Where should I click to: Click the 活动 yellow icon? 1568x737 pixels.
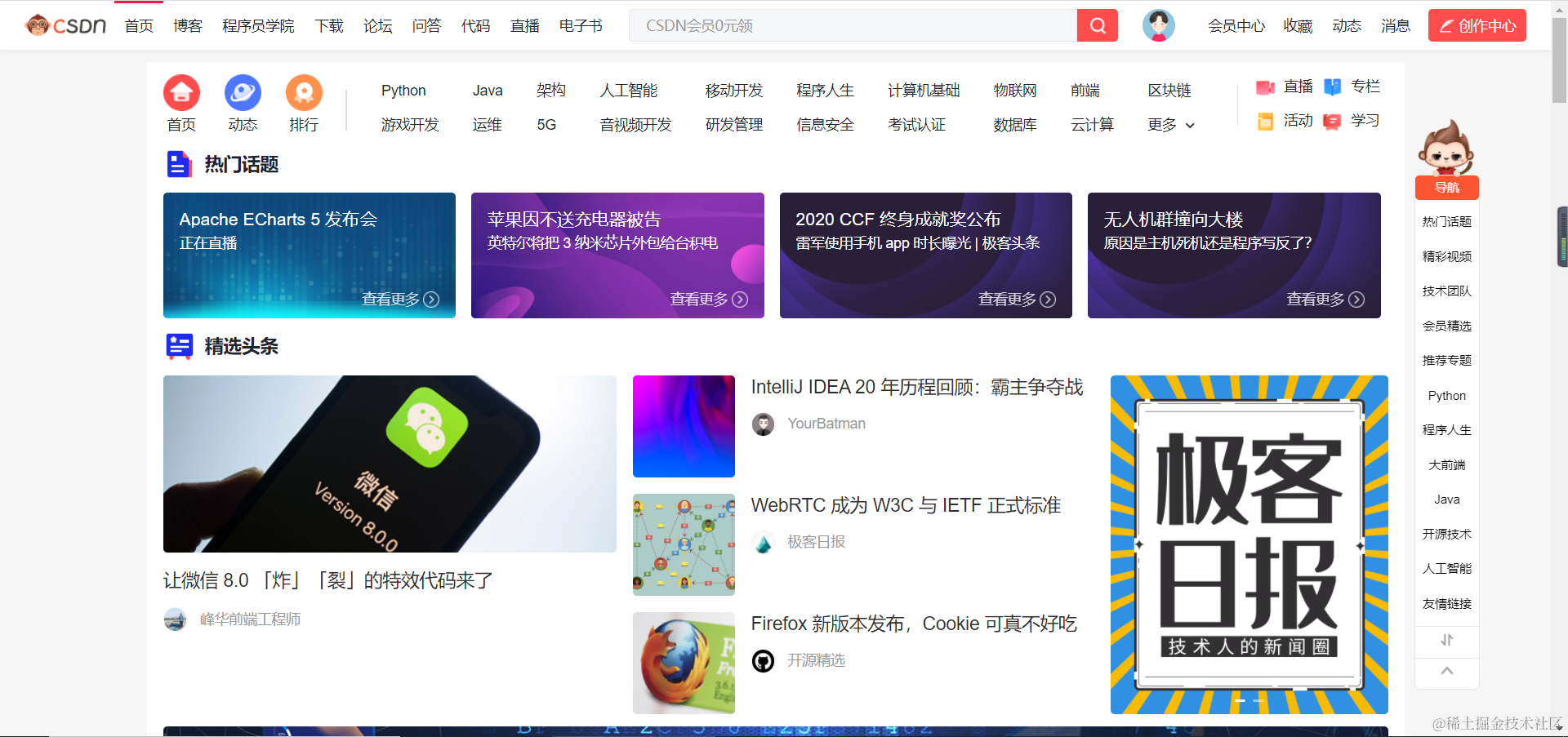[1265, 122]
